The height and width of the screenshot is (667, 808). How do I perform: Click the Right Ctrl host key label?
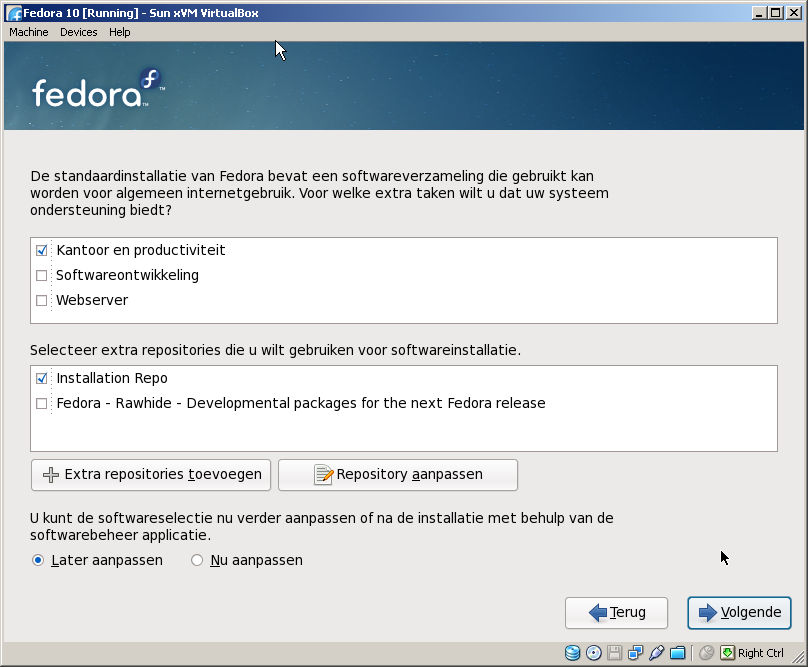tap(761, 653)
